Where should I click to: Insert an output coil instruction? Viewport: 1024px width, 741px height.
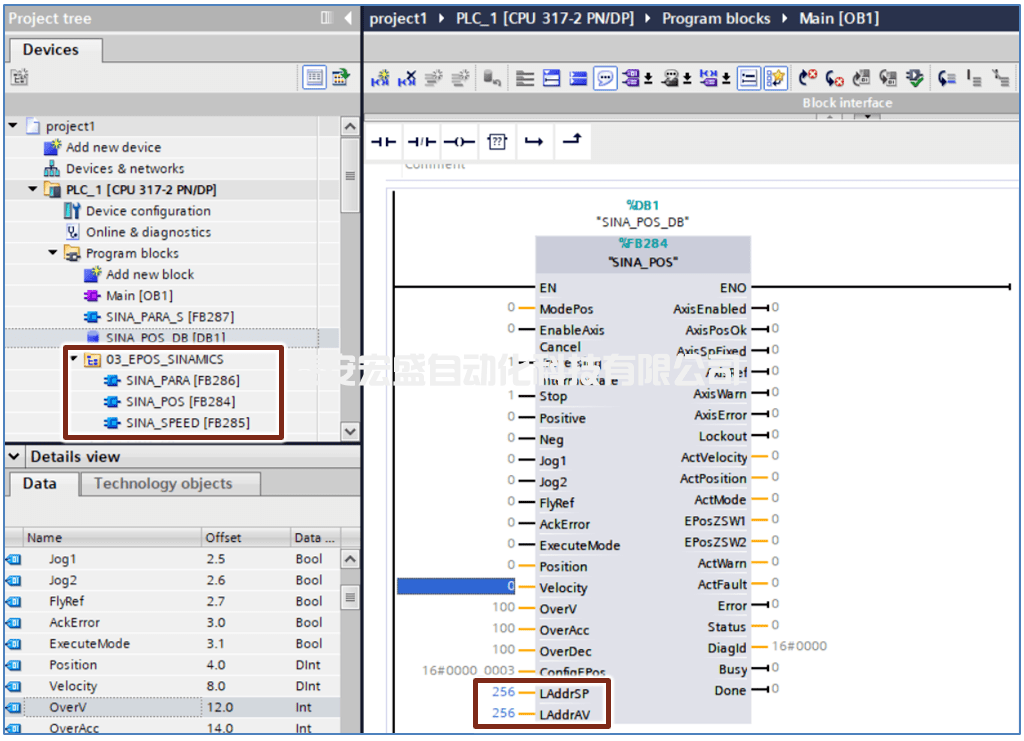tap(459, 142)
